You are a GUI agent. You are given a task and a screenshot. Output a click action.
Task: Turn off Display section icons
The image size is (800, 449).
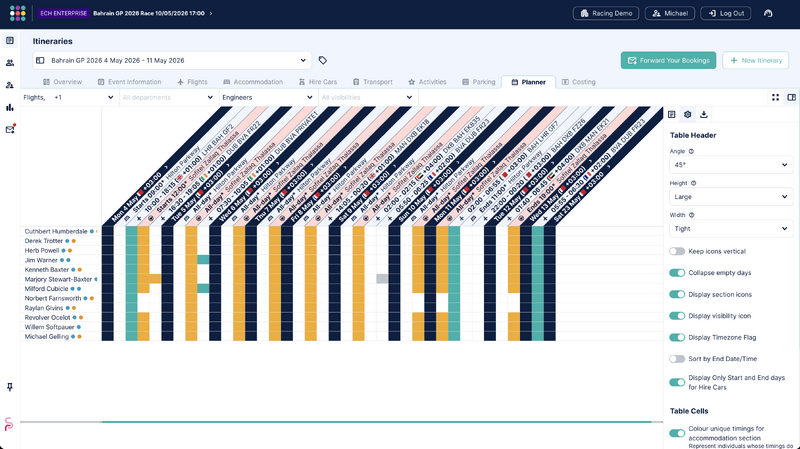click(677, 294)
